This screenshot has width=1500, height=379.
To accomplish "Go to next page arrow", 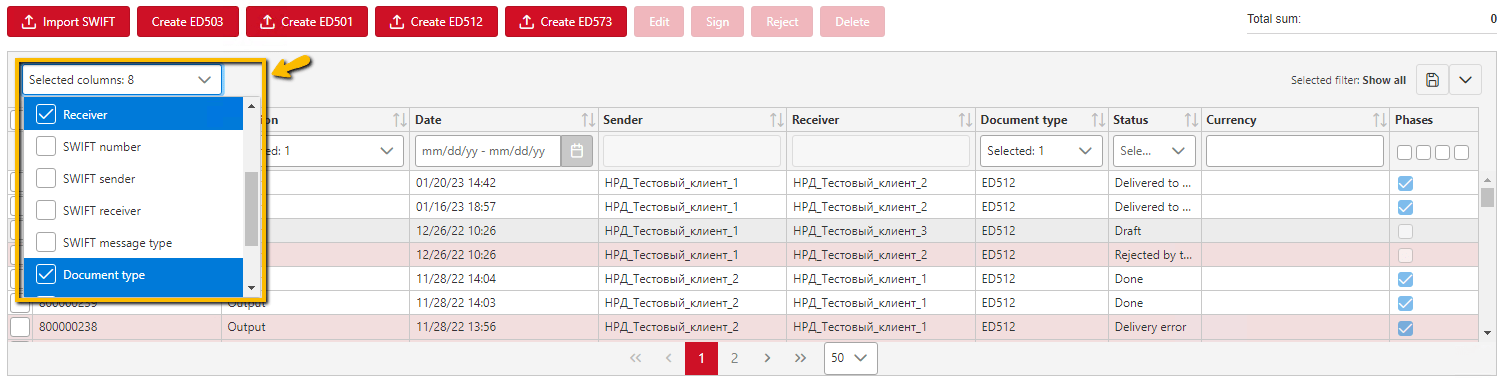I will point(767,357).
